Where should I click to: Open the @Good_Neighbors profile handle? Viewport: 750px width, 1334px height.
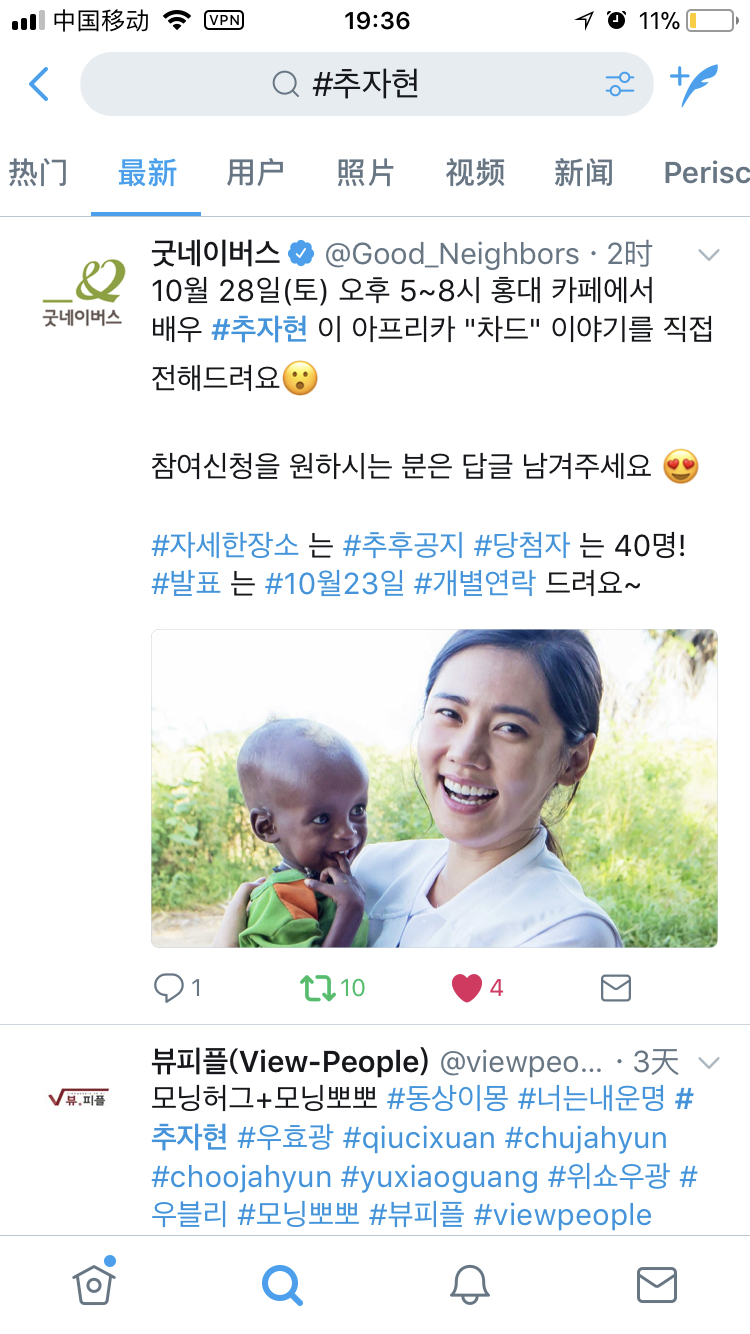[452, 254]
